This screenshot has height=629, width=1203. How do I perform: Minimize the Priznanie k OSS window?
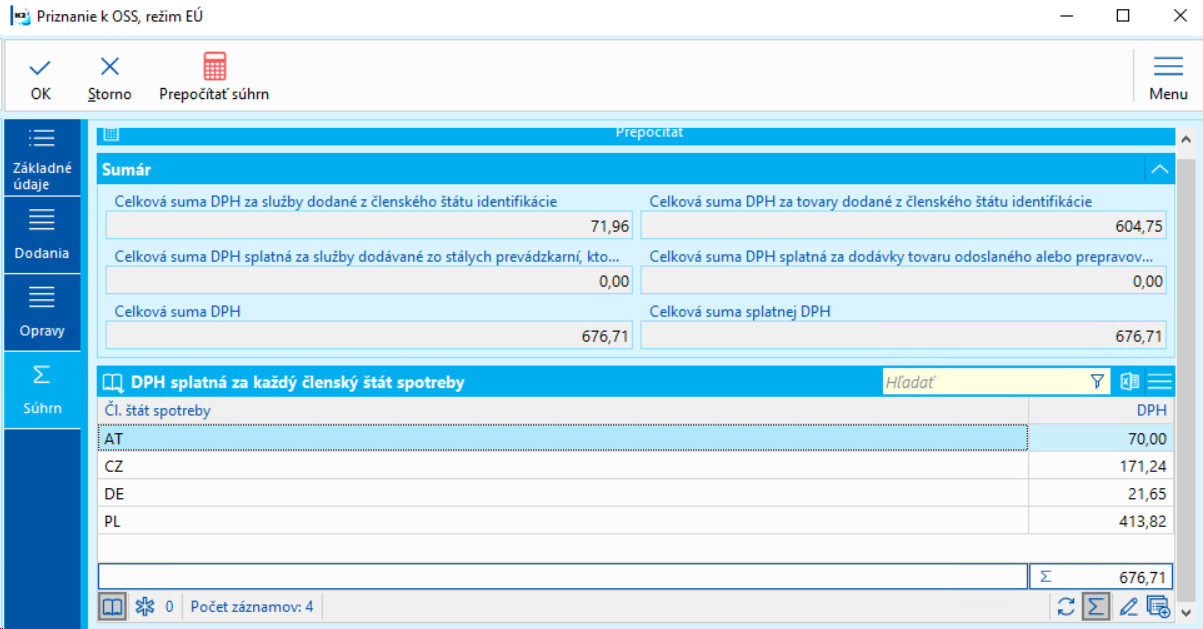click(1066, 16)
